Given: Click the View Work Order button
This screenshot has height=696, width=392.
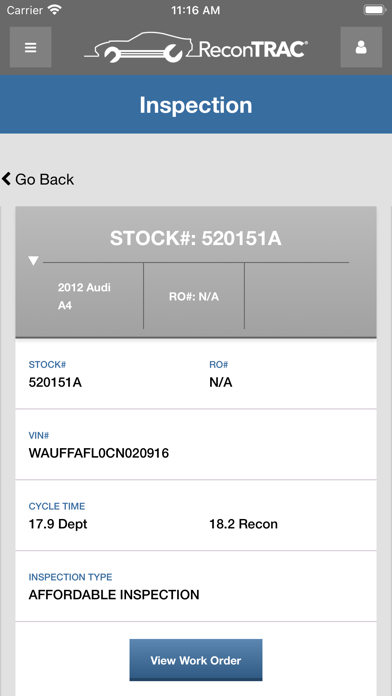Looking at the screenshot, I should (x=196, y=660).
